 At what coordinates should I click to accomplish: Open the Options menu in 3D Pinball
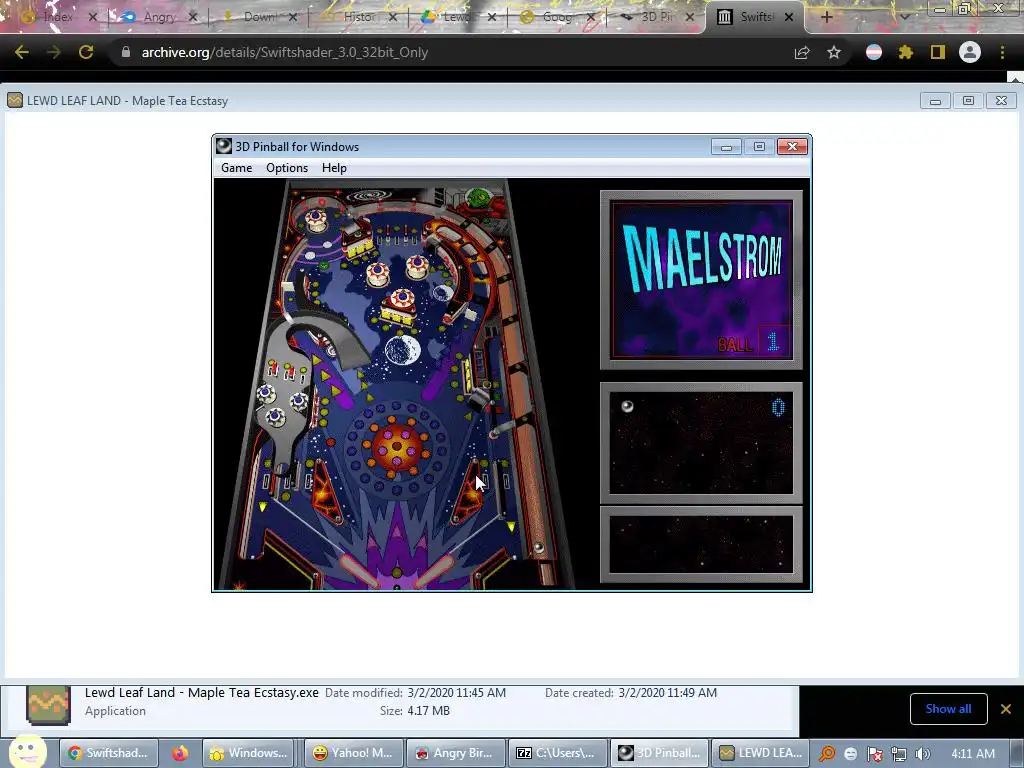[x=287, y=168]
